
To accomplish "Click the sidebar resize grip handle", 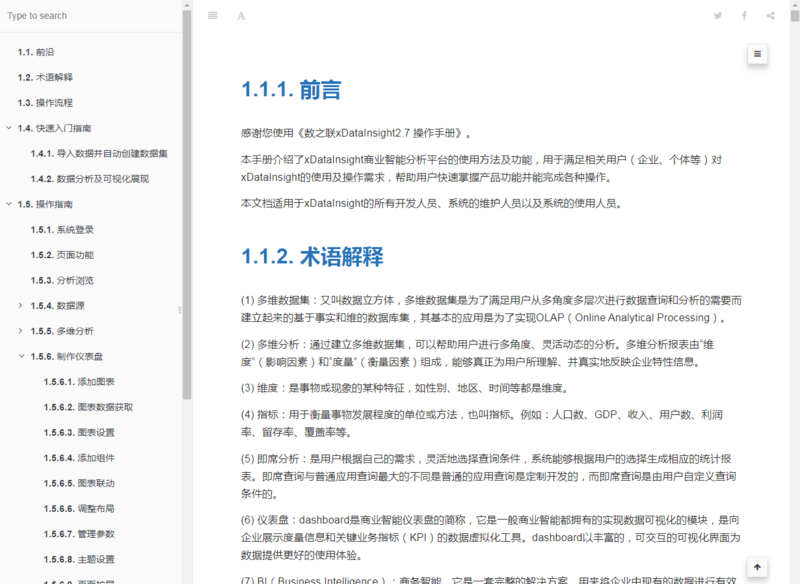I will (x=180, y=310).
